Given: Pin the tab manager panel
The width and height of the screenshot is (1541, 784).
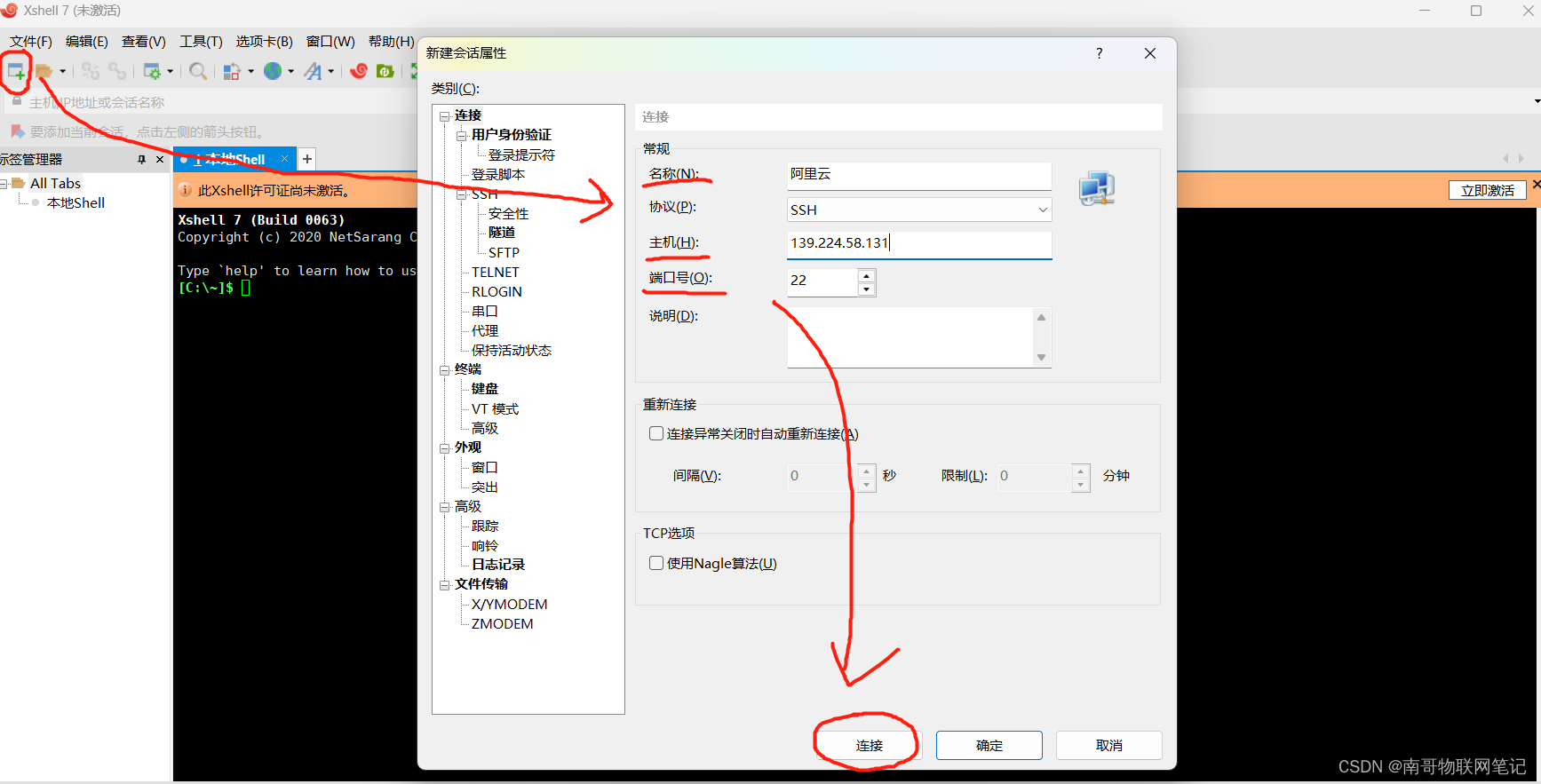Looking at the screenshot, I should point(141,159).
